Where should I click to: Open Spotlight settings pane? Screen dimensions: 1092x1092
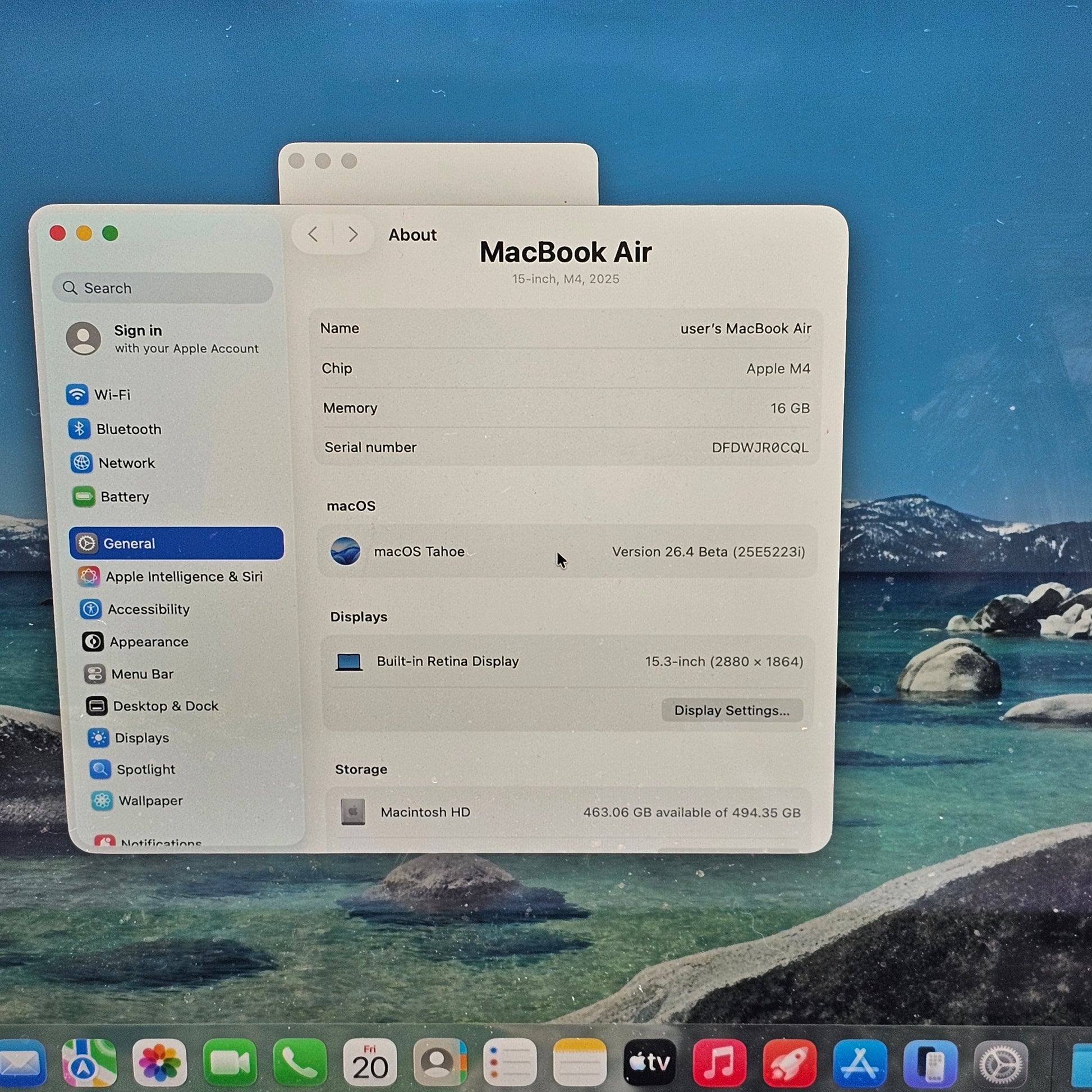coord(145,769)
